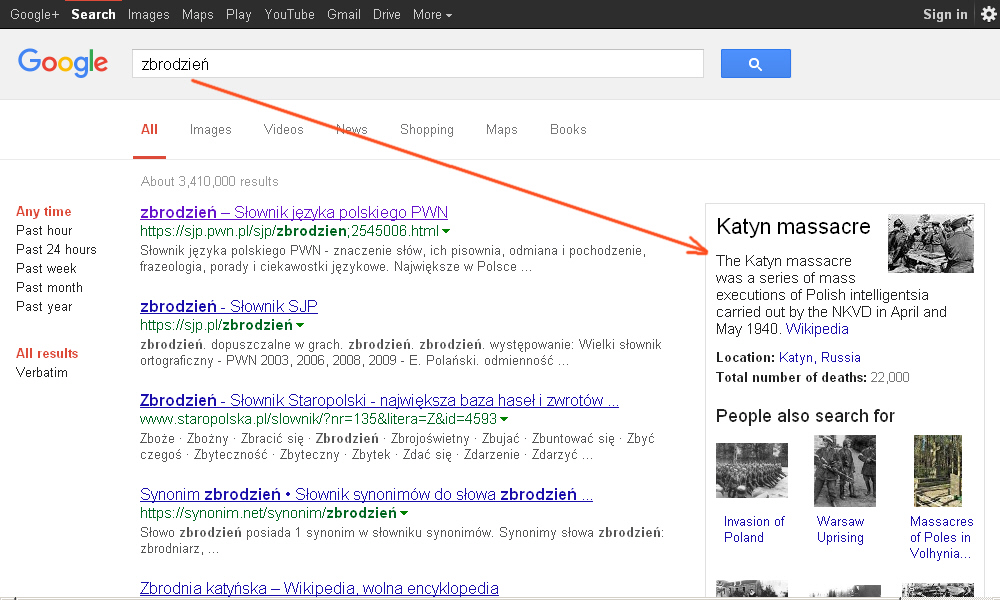Click in the search input field

pyautogui.click(x=417, y=64)
